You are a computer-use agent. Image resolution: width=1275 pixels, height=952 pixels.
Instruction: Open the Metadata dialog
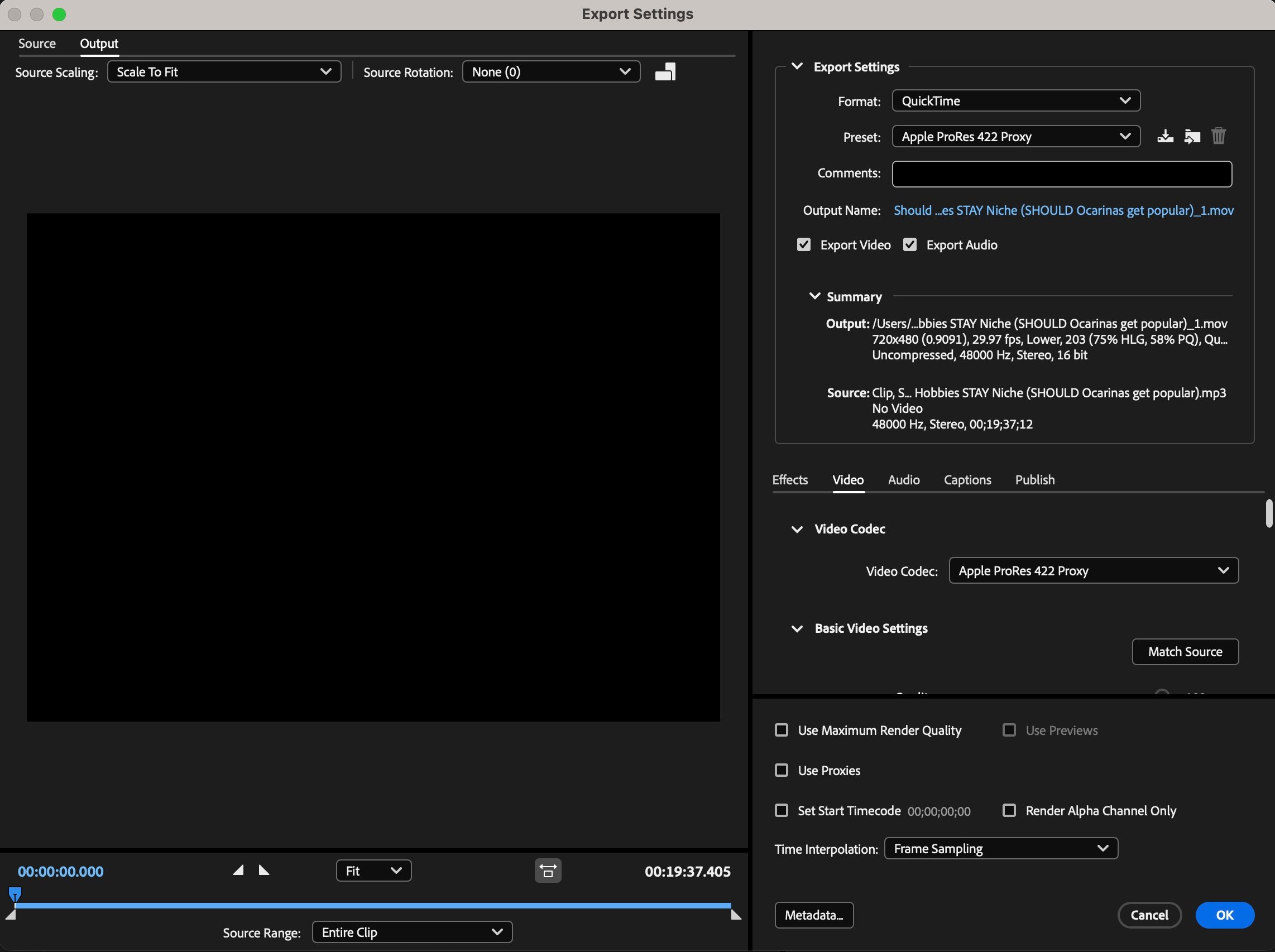pos(814,915)
